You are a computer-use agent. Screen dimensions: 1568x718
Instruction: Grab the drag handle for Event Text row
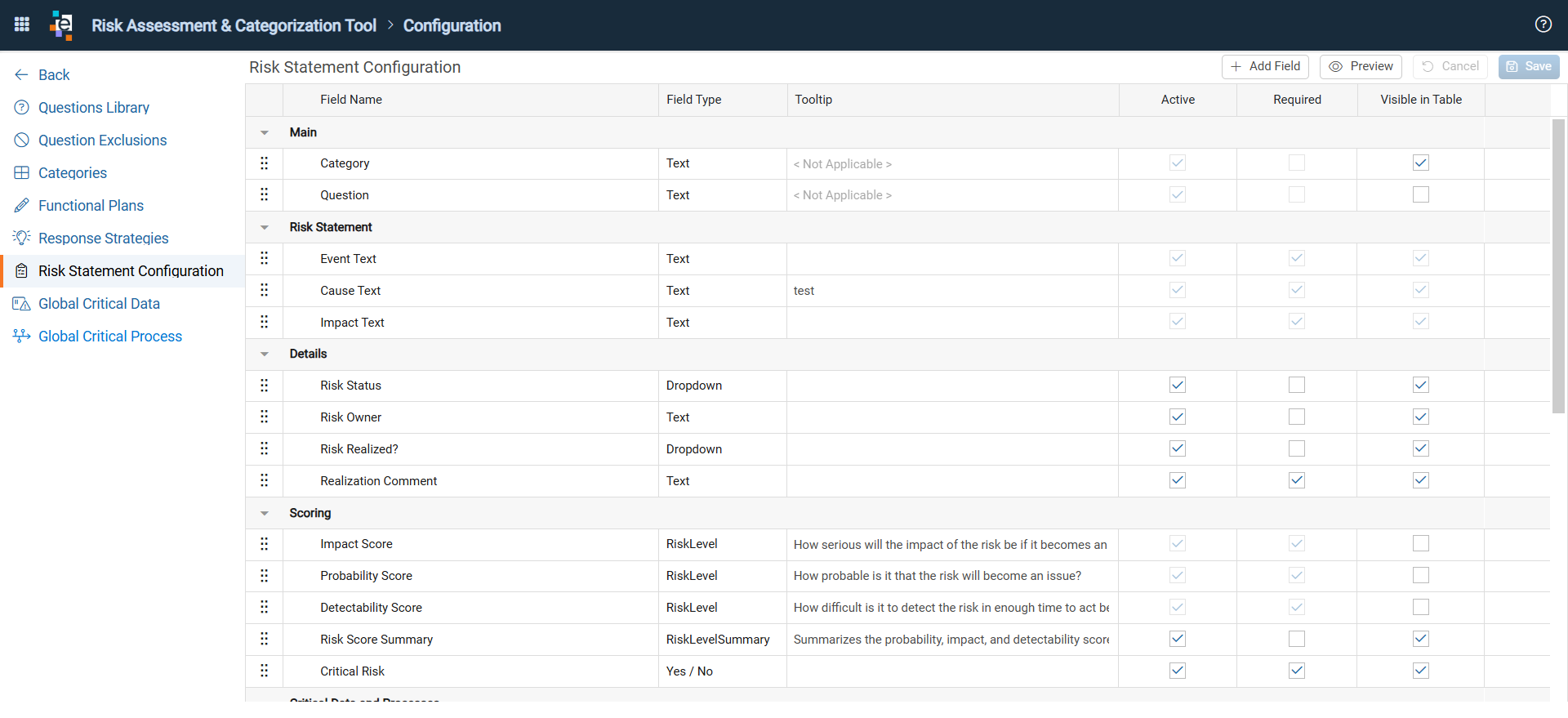tap(264, 258)
